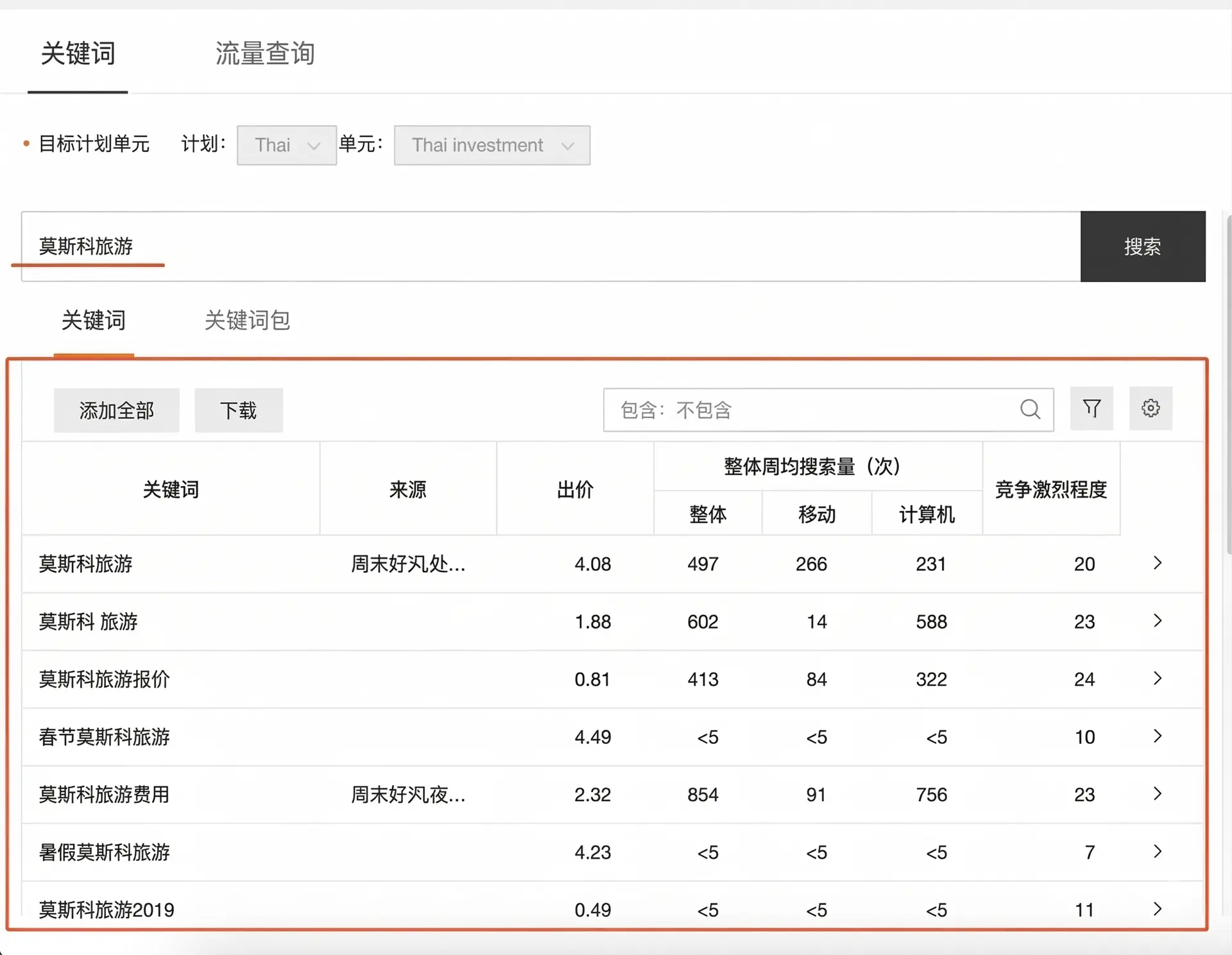The image size is (1232, 955).
Task: Click computer search volume 588
Action: click(931, 621)
